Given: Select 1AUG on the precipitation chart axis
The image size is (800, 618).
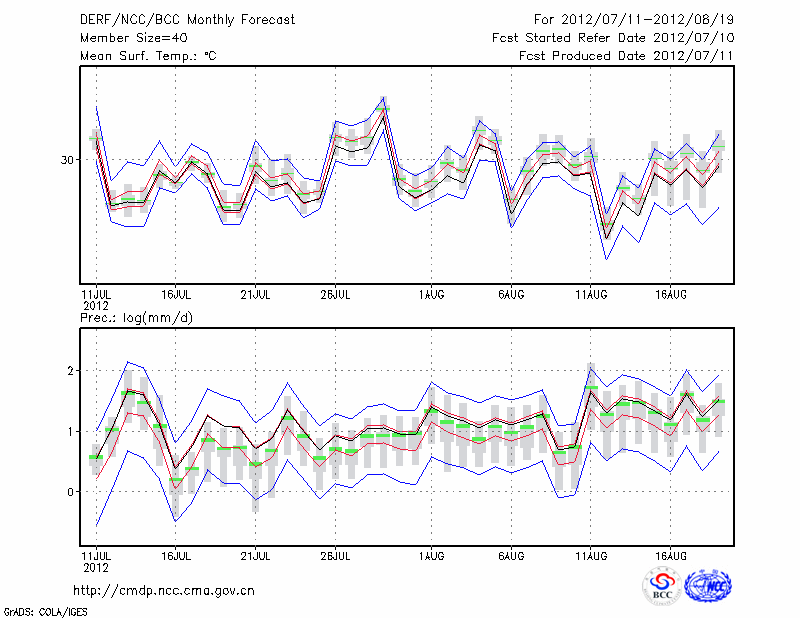Looking at the screenshot, I should click(x=431, y=554).
